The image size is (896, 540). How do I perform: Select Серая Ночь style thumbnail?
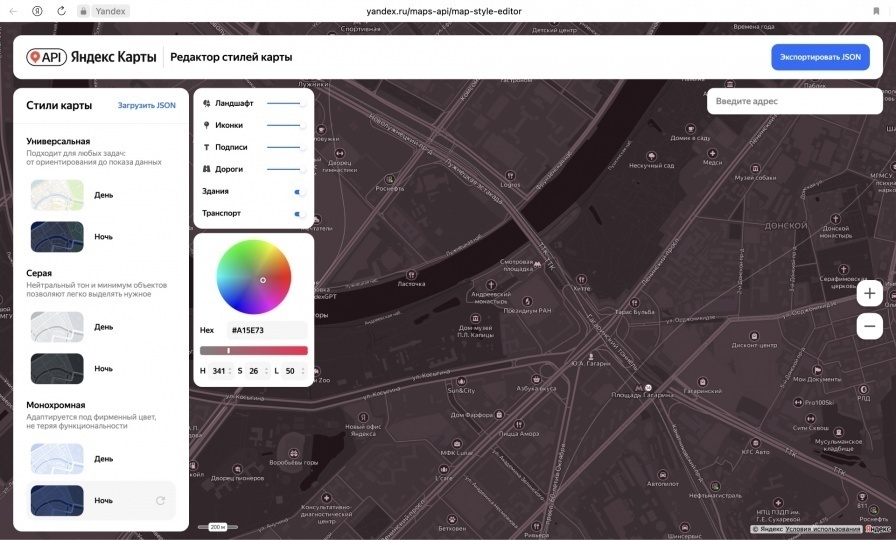57,369
